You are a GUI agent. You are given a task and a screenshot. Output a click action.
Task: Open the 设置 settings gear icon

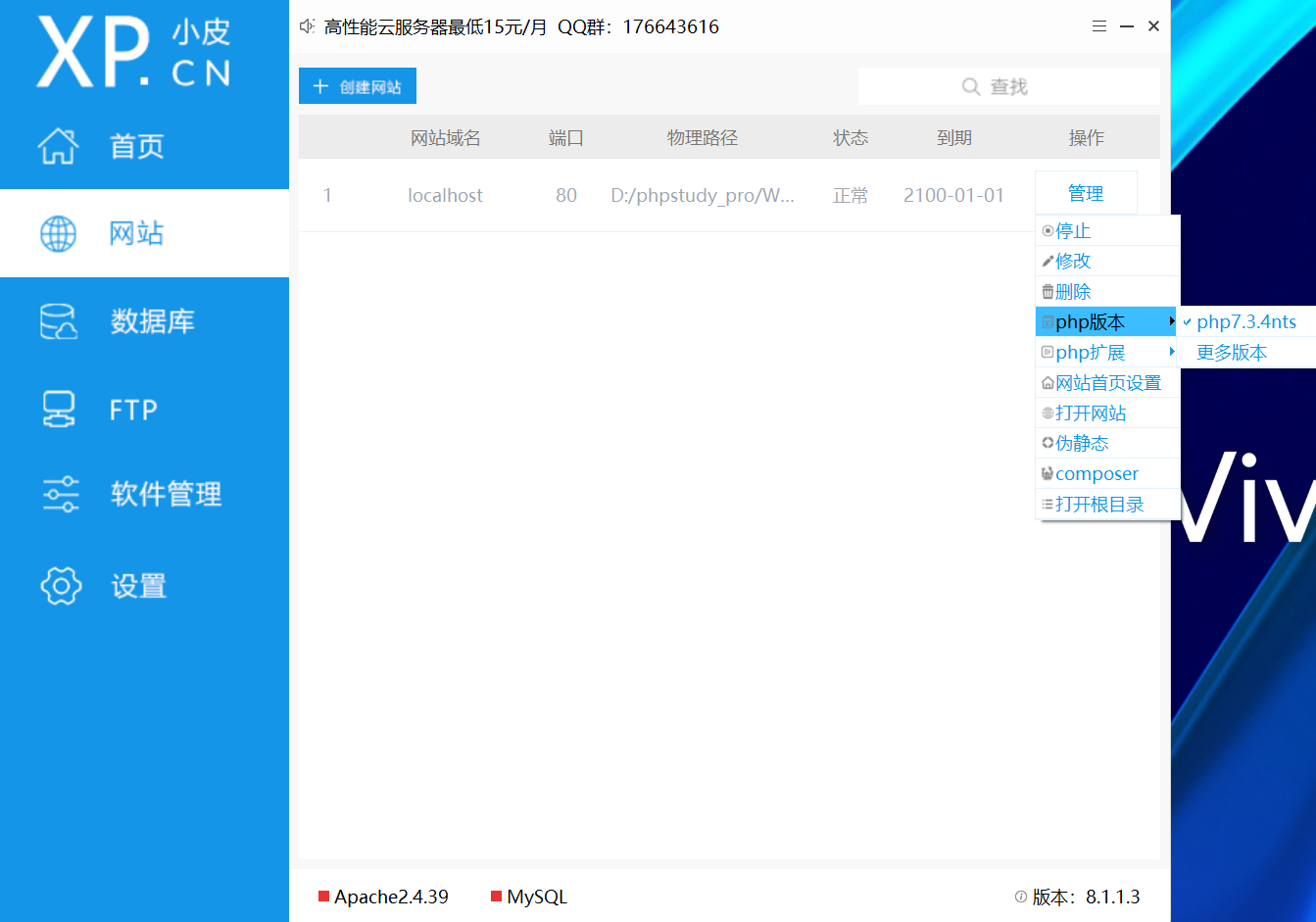[x=59, y=585]
